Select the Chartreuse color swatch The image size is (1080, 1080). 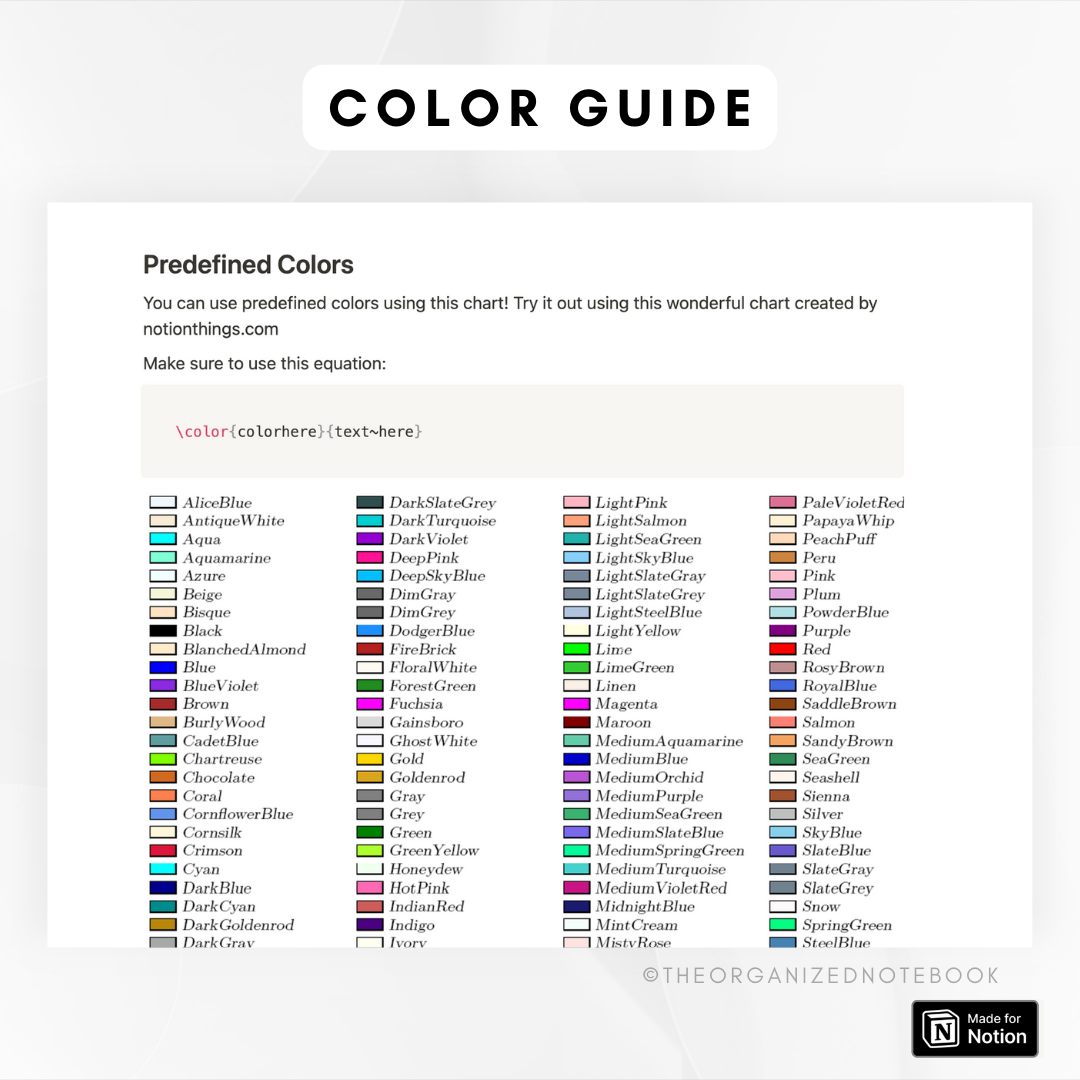point(163,759)
